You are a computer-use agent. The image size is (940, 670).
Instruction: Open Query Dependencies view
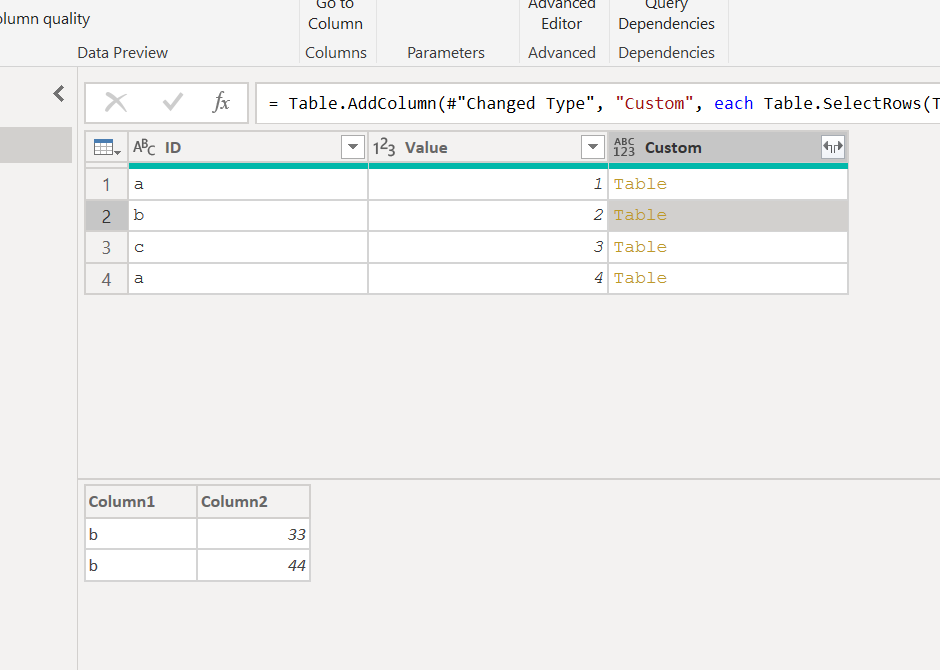point(667,16)
